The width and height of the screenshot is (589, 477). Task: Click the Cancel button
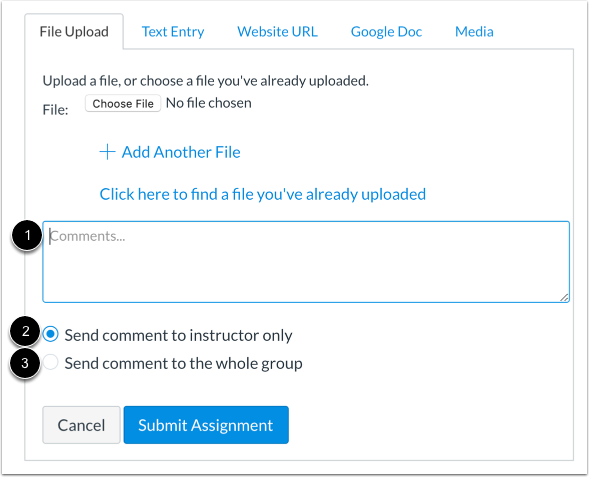coord(81,425)
